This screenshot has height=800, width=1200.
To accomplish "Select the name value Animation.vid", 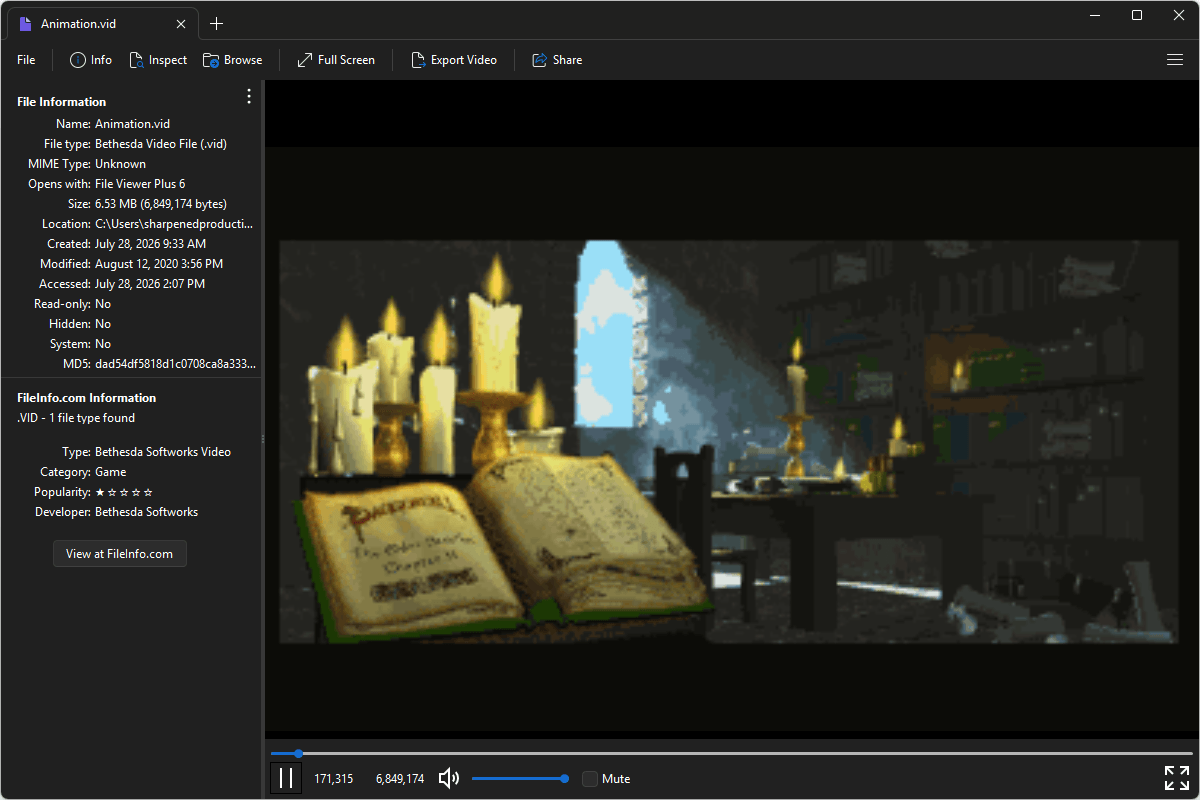I will coord(132,124).
